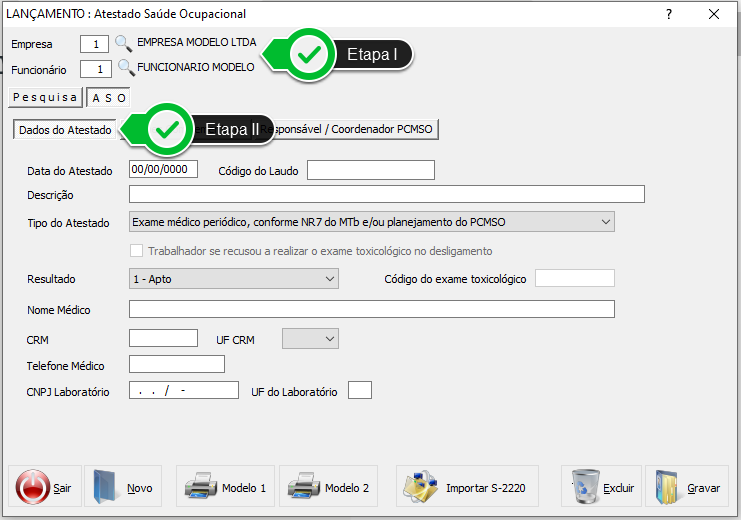Screen dimensions: 741x520
Task: Click the Sair power icon button
Action: (45, 488)
